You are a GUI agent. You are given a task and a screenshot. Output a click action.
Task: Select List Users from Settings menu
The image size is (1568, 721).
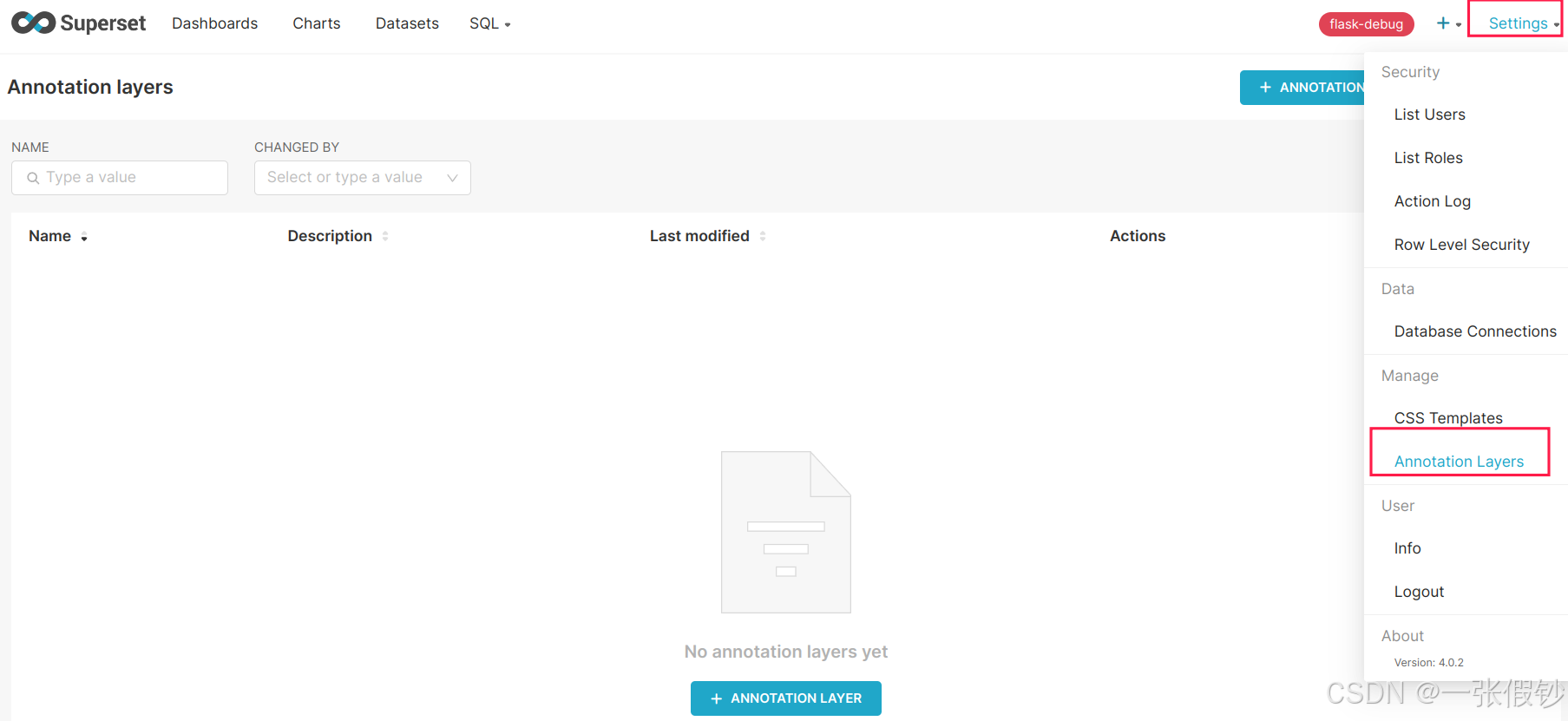pyautogui.click(x=1429, y=115)
